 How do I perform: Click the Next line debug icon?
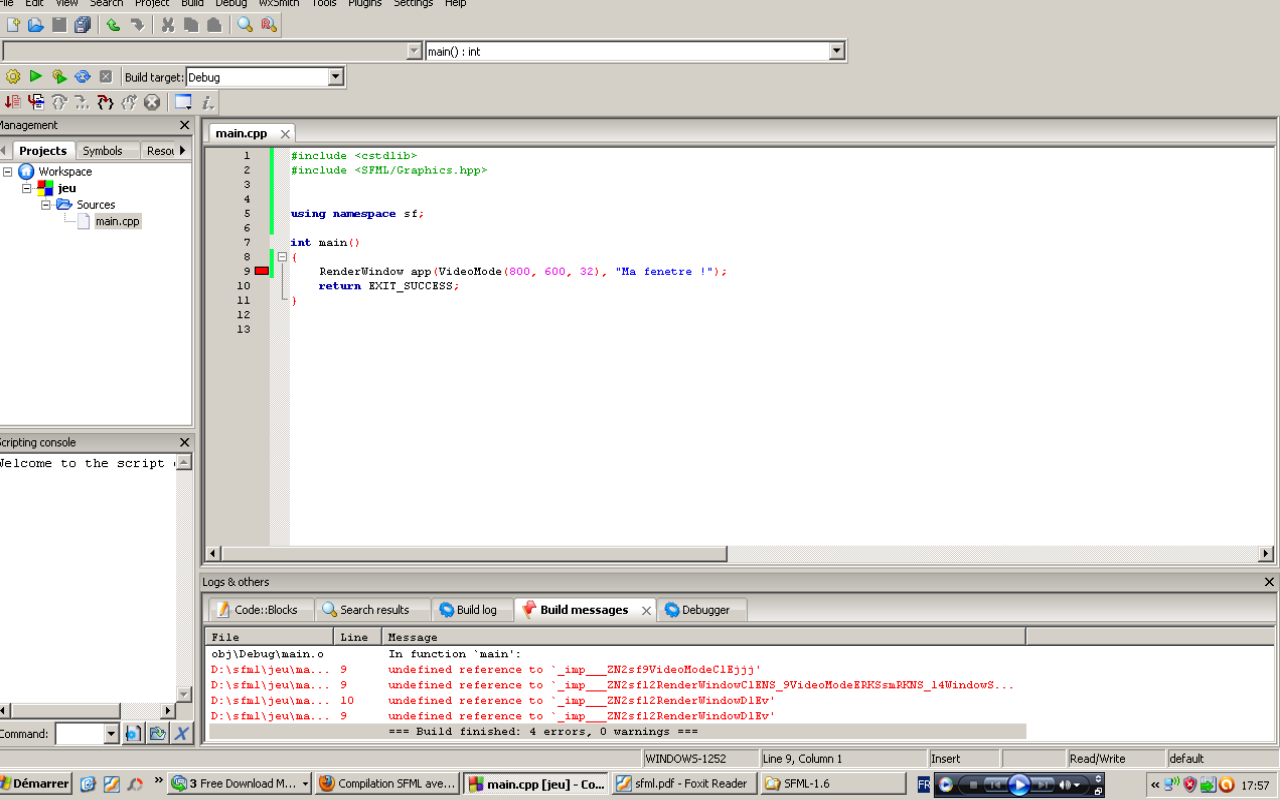tap(59, 102)
